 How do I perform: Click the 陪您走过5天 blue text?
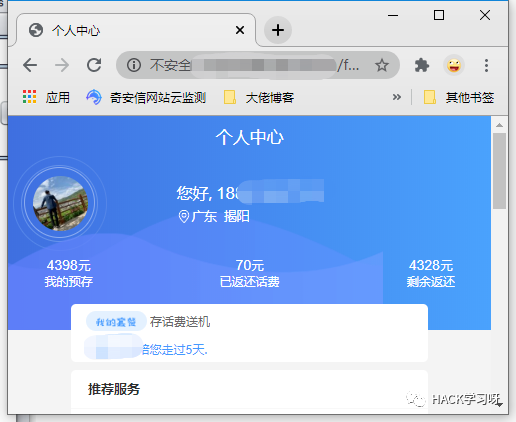pos(175,350)
